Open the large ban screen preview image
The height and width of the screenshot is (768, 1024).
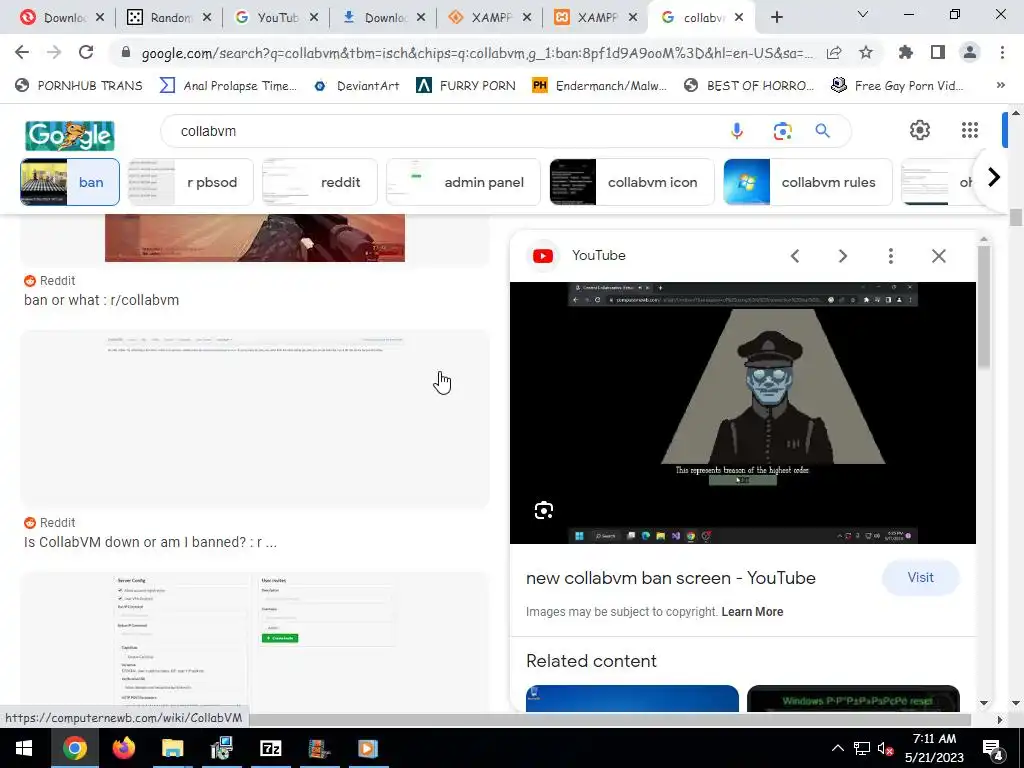[x=743, y=413]
